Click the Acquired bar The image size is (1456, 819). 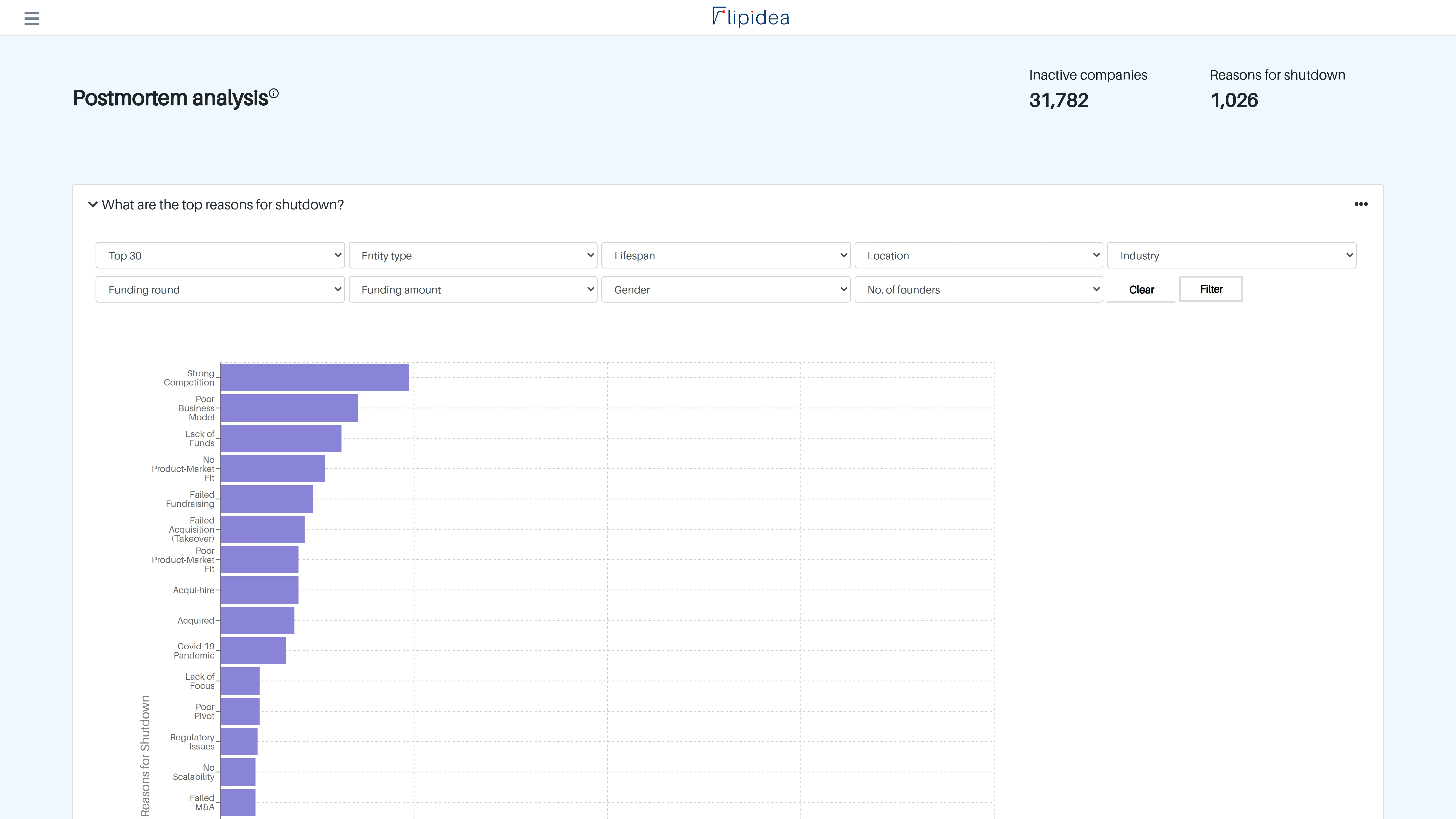(258, 620)
